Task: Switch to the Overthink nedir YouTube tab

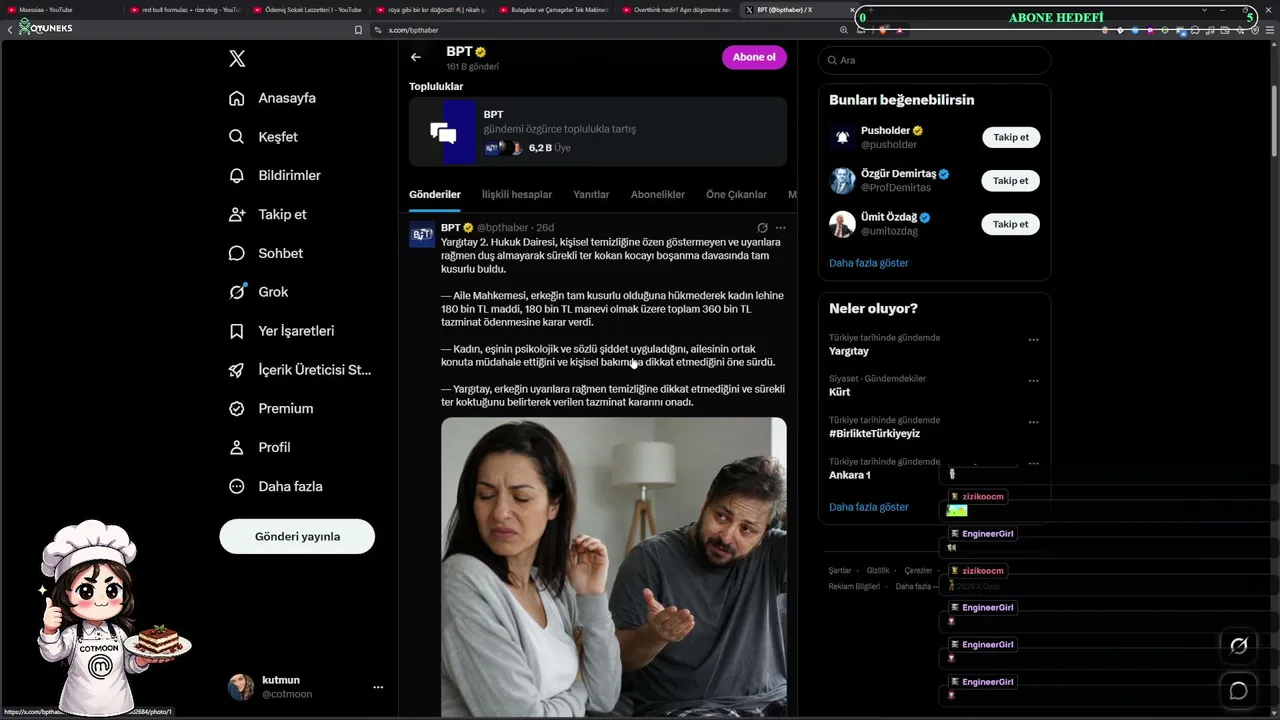Action: pyautogui.click(x=678, y=10)
